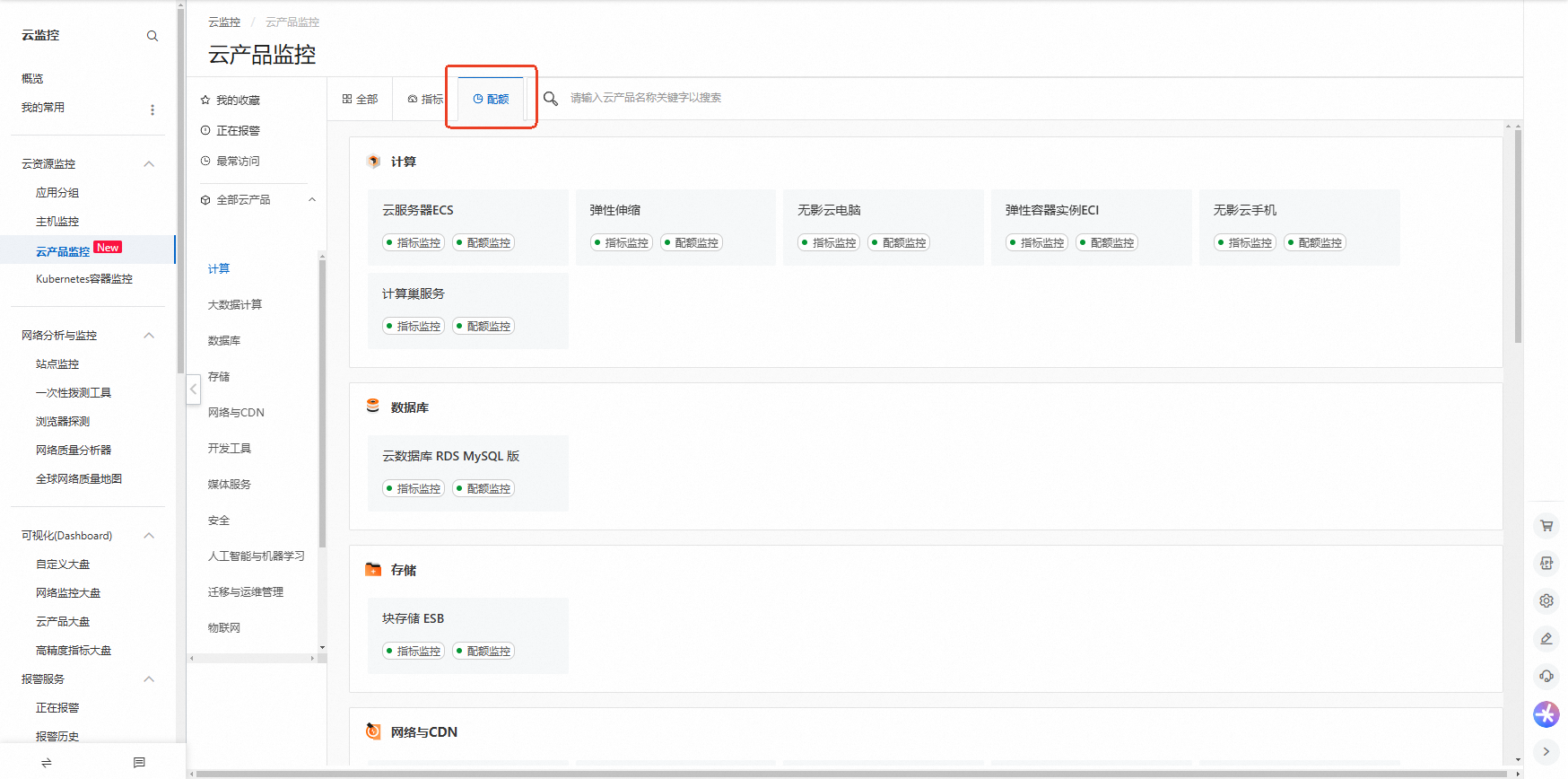
Task: Select 迁移与运维管理 category
Action: [246, 592]
